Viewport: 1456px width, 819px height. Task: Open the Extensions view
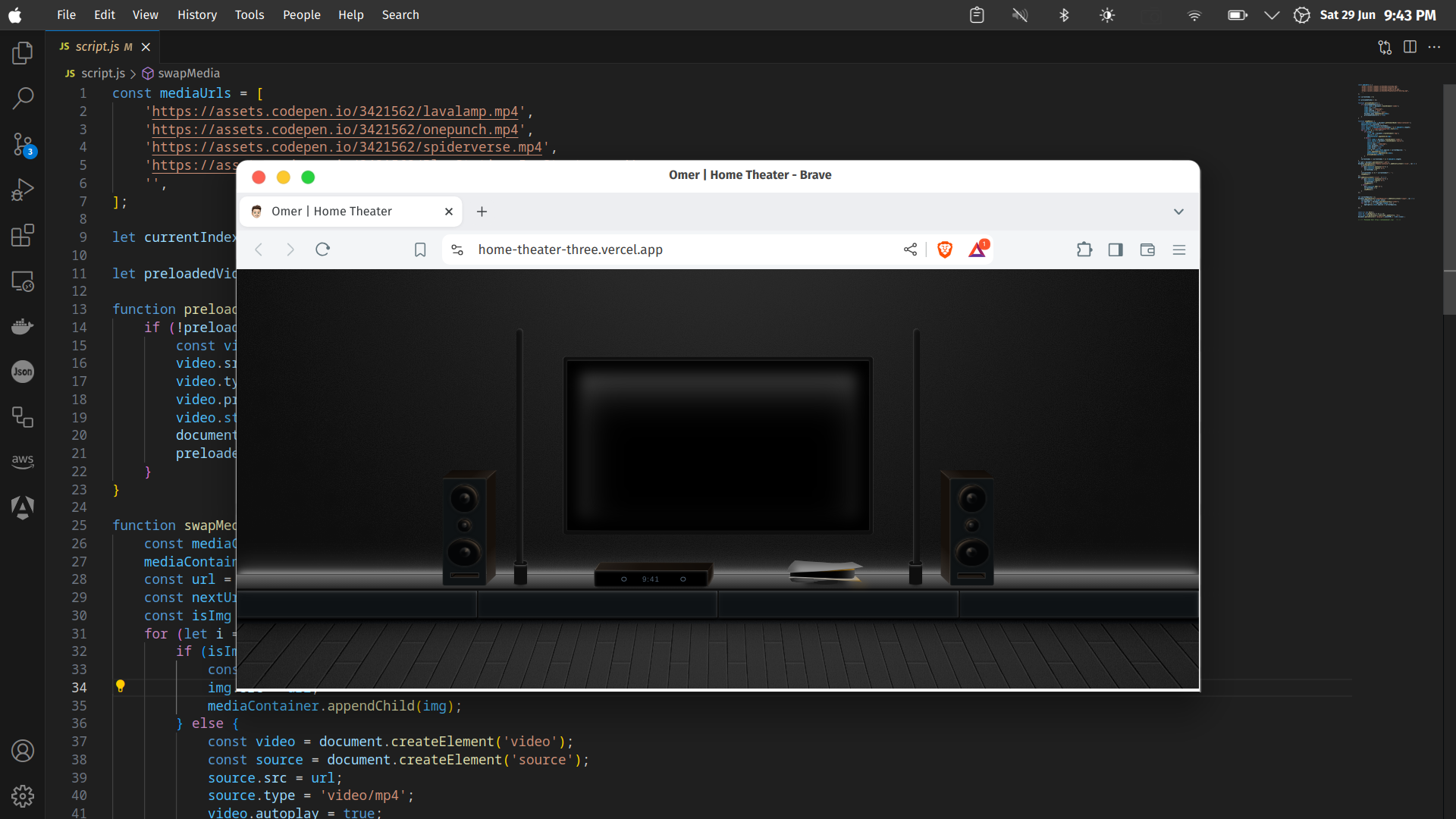(x=23, y=235)
